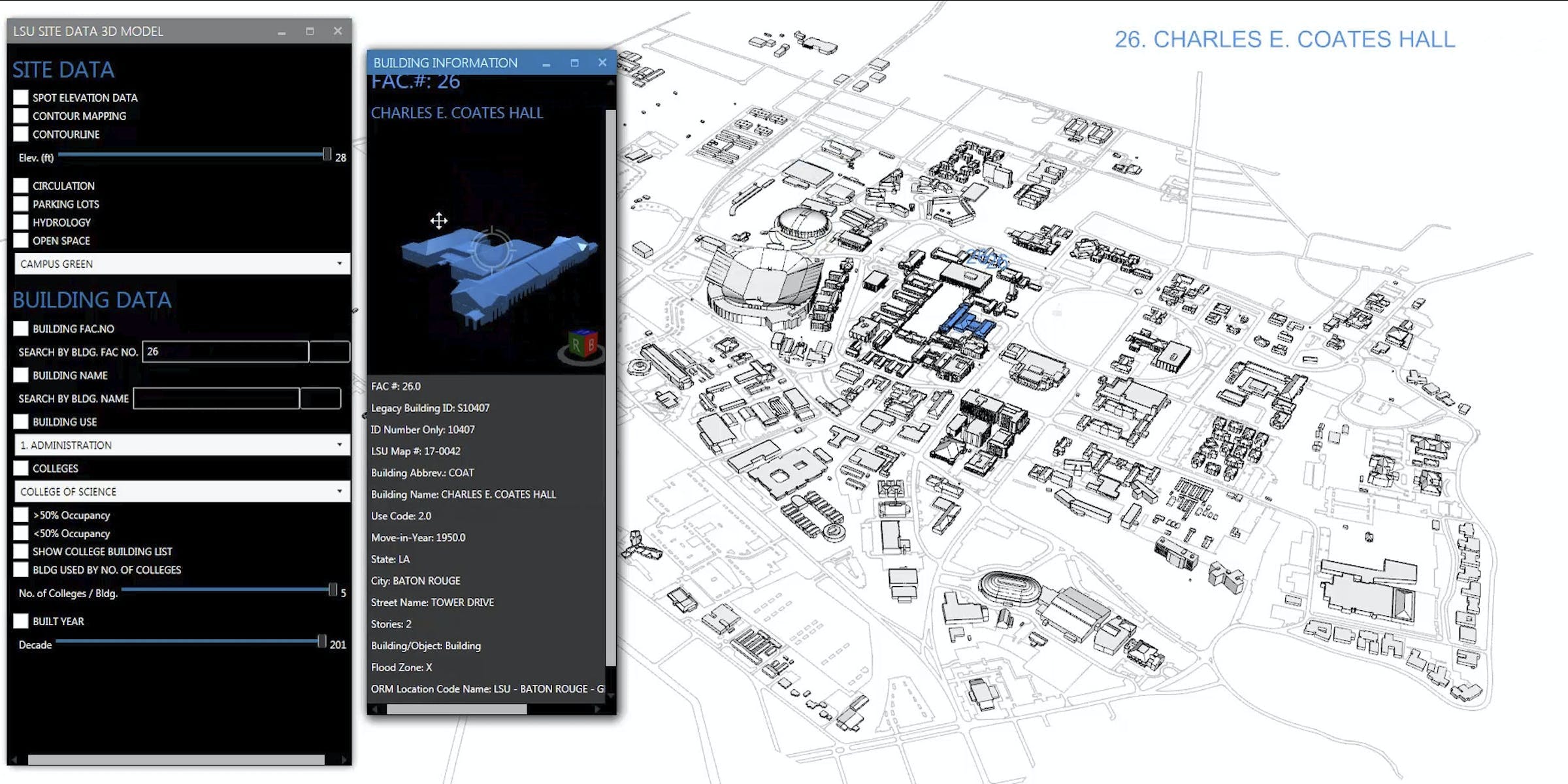Drag the Elevation slider to adjust height
Image resolution: width=1568 pixels, height=784 pixels.
click(325, 155)
